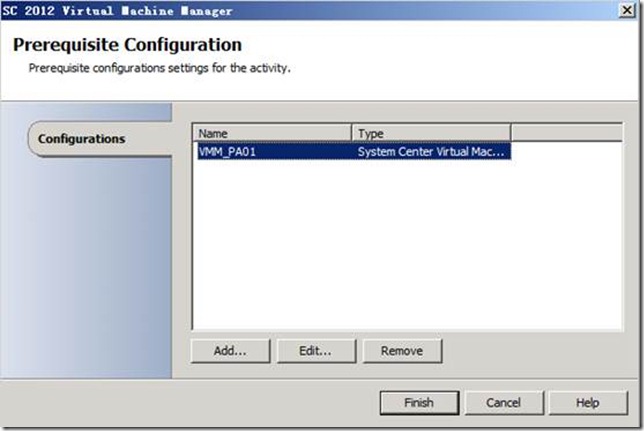Open the Edit... configuration button
This screenshot has width=644, height=431.
tap(316, 351)
